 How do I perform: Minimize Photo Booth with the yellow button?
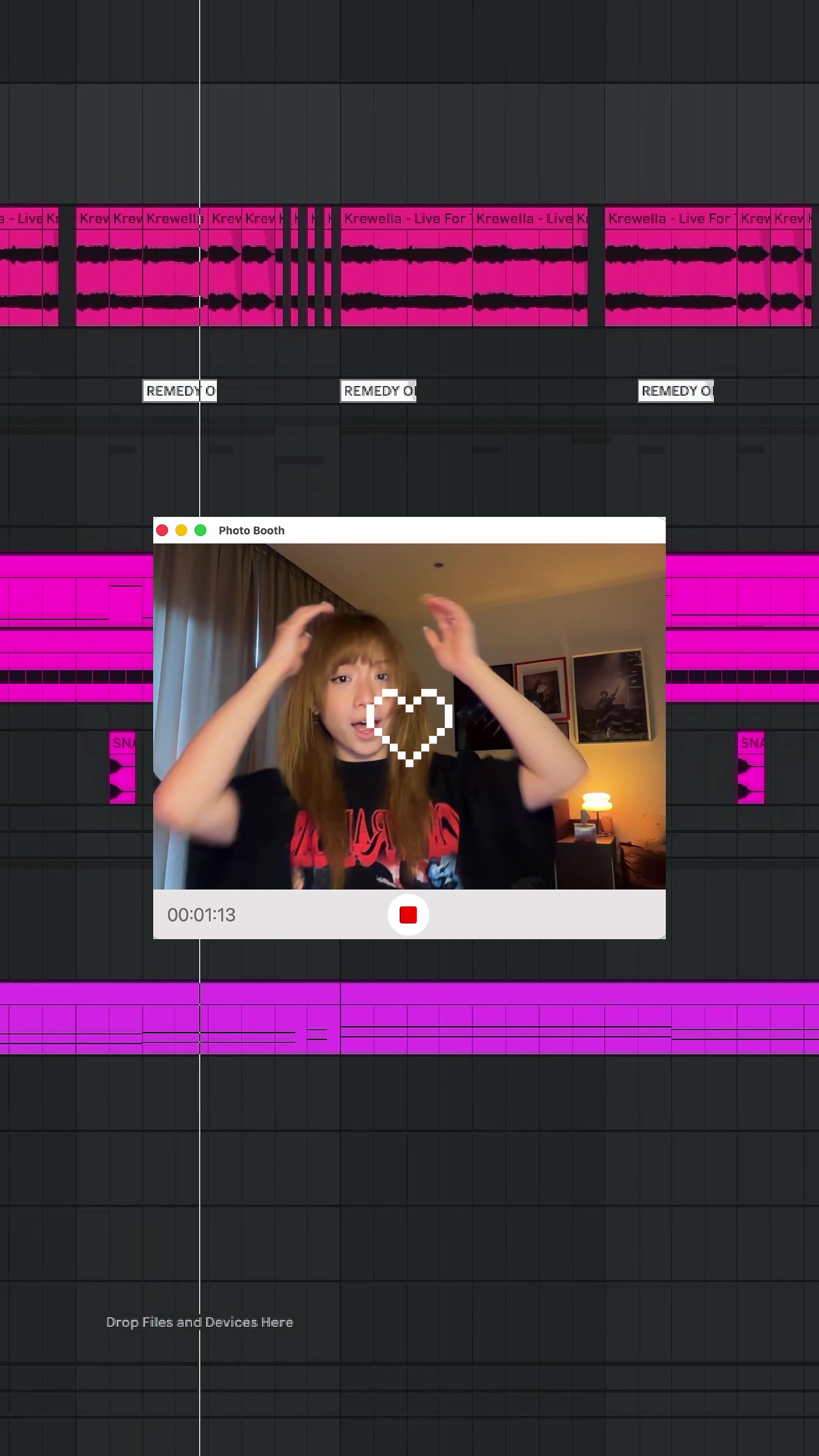[182, 530]
